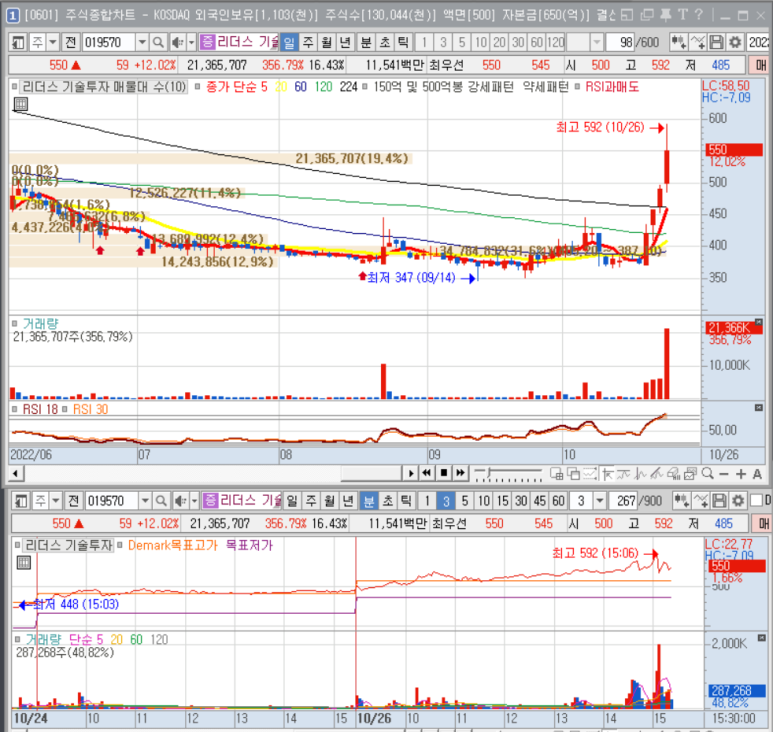773x732 pixels.
Task: Select 120 interval in upper chart
Action: 556,42
